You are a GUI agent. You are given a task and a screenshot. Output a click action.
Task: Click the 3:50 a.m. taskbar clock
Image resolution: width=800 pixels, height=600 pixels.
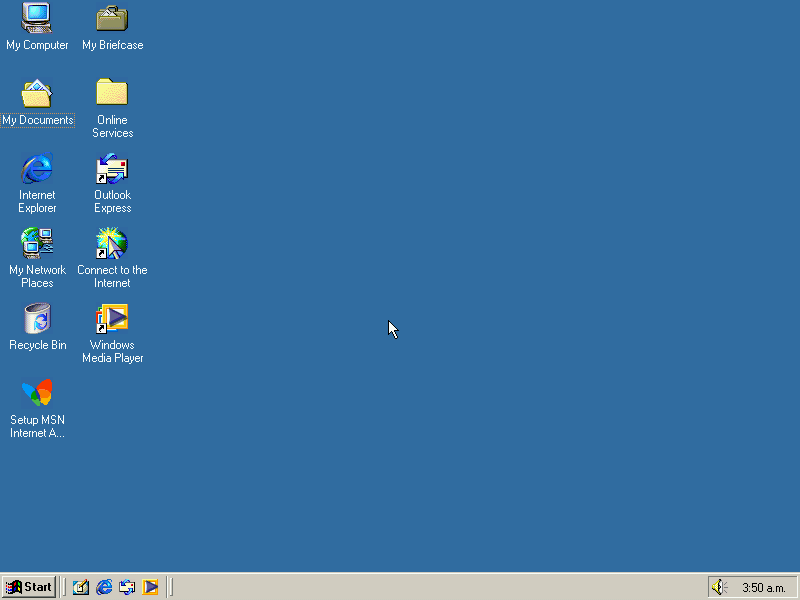pyautogui.click(x=763, y=588)
